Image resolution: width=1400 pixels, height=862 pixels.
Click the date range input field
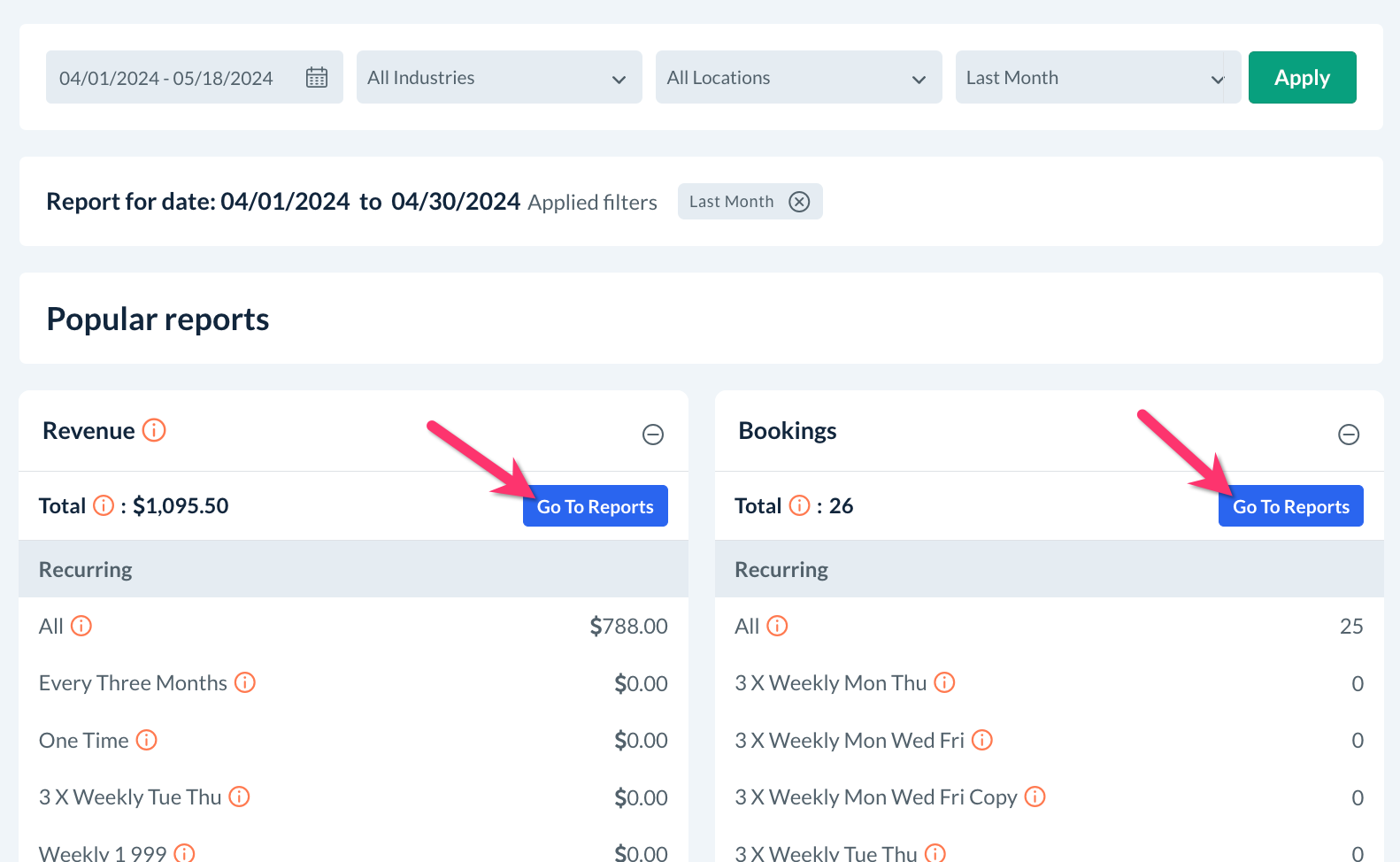[195, 78]
